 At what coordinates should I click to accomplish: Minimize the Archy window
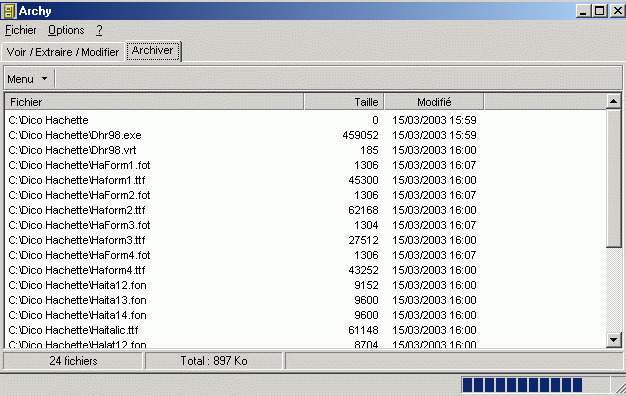click(x=583, y=11)
